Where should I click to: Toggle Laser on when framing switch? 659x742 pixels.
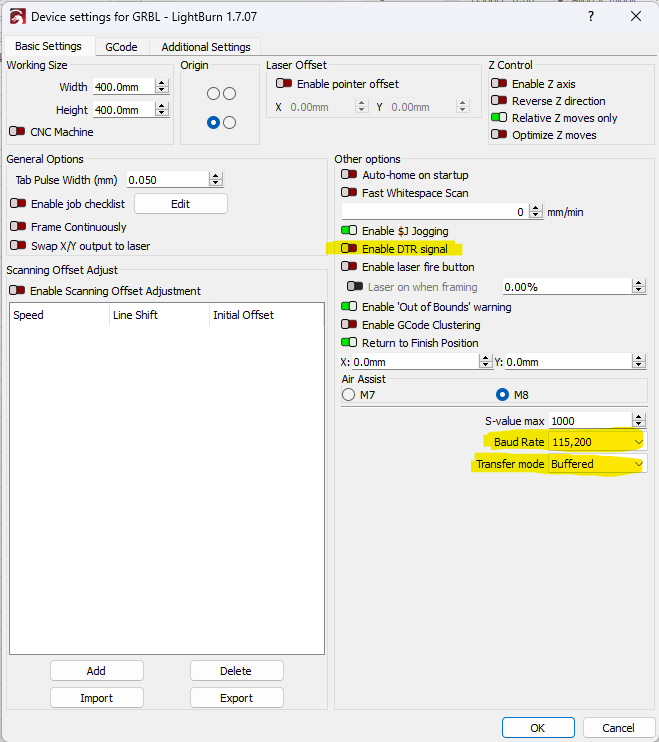(x=355, y=286)
